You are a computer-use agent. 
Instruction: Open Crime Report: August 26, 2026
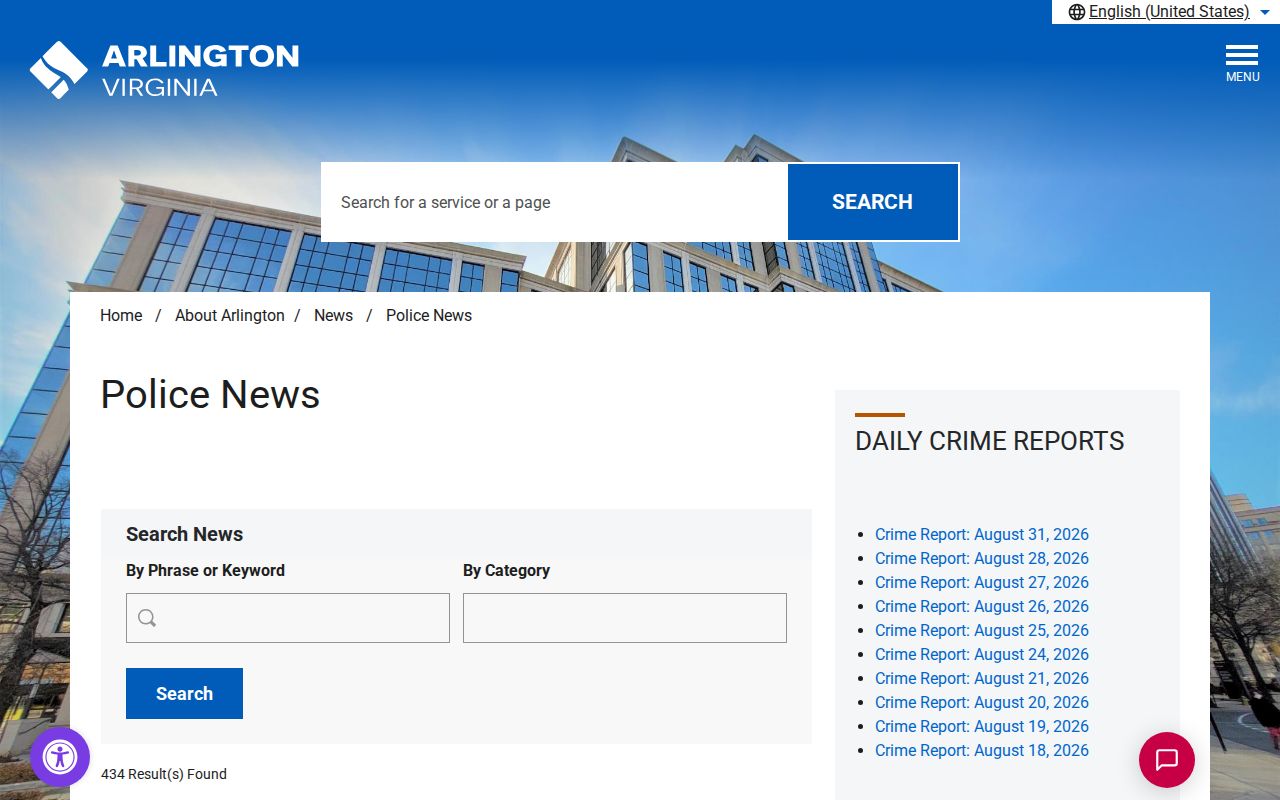[982, 606]
